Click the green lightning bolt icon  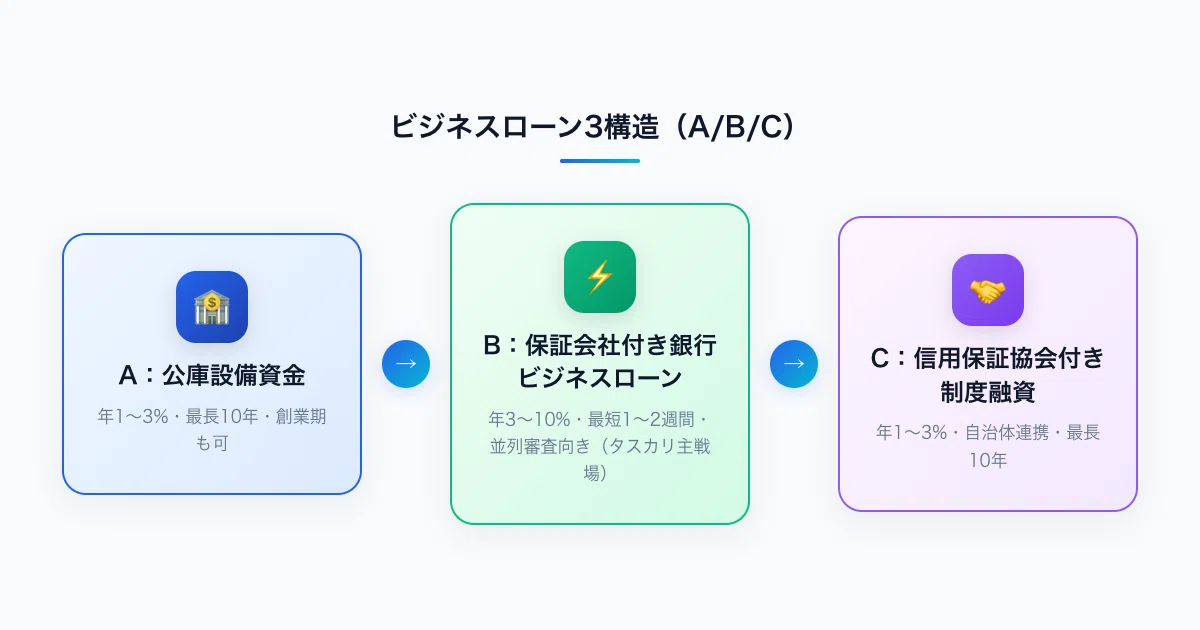[600, 277]
